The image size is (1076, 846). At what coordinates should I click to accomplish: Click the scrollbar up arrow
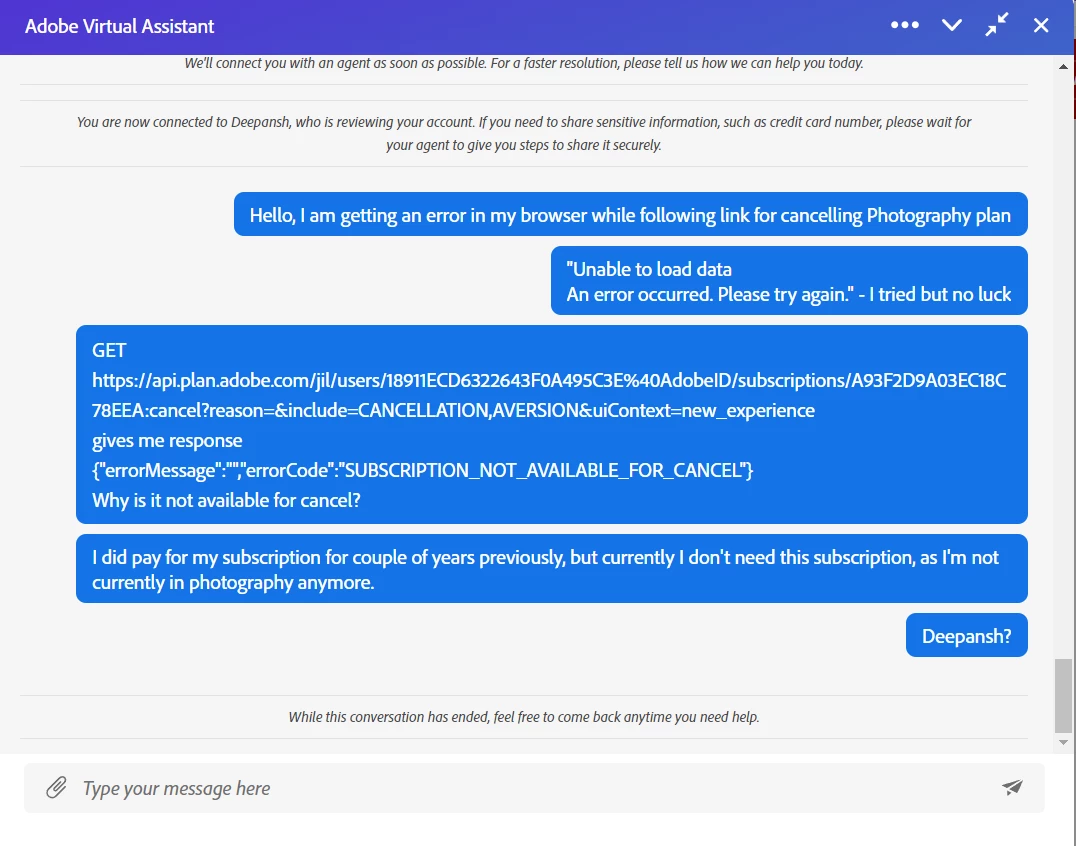click(x=1063, y=67)
